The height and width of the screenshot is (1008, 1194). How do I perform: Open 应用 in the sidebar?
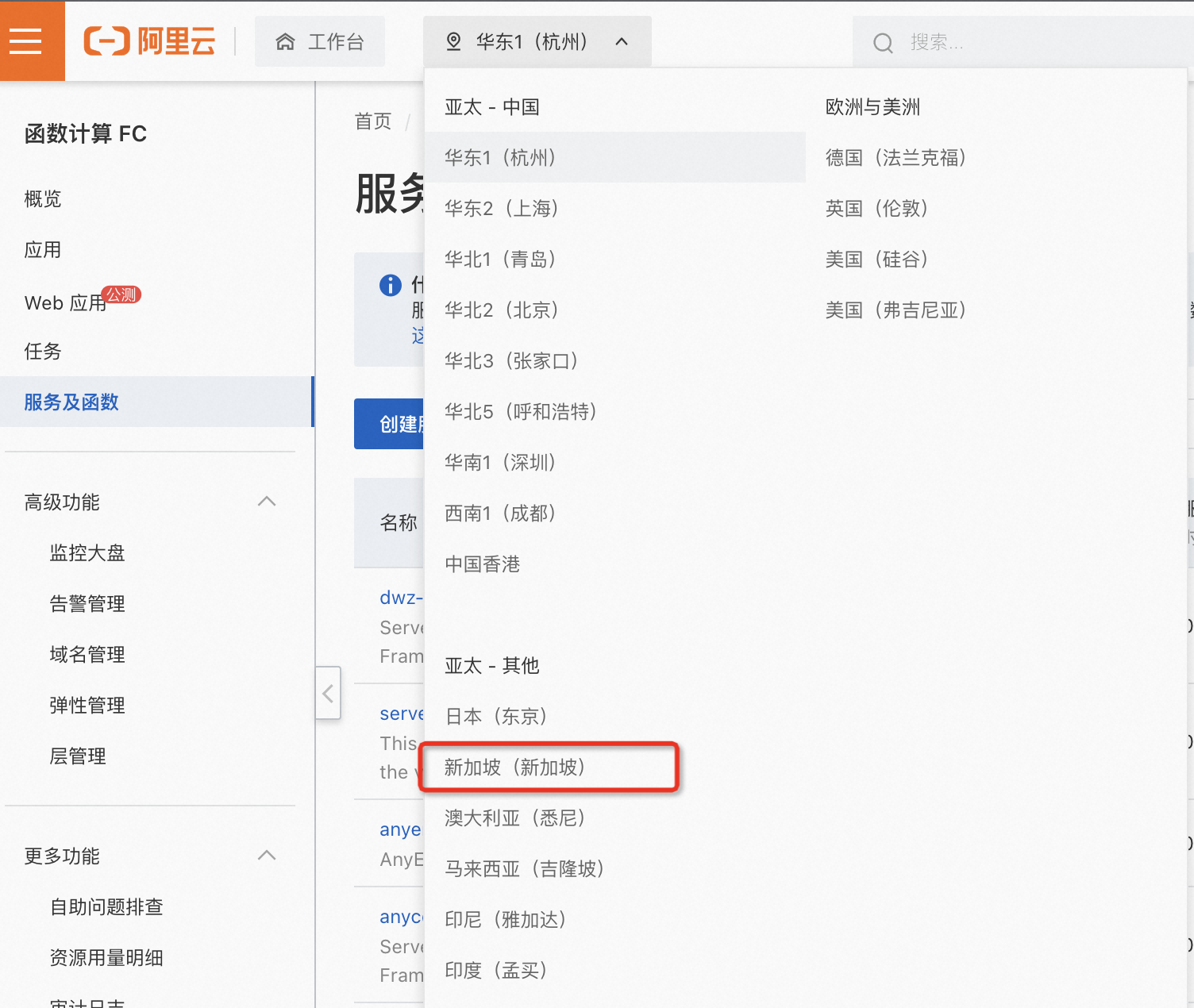coord(43,250)
